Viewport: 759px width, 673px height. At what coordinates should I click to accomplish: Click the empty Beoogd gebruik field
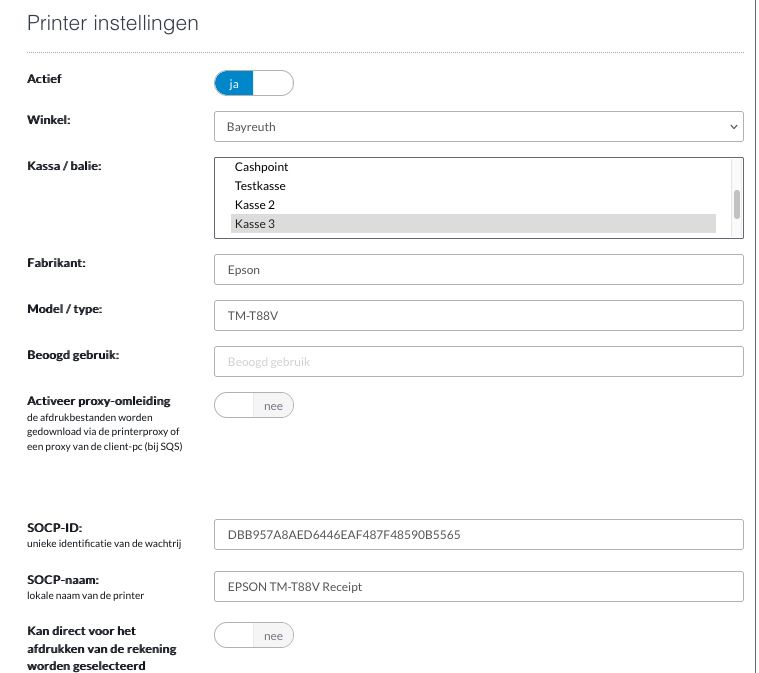coord(479,362)
